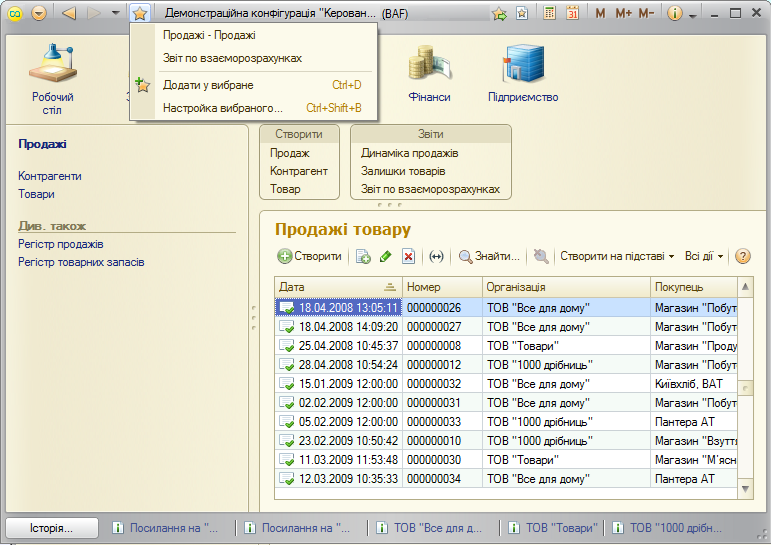This screenshot has height=545, width=771.
Task: Click the M memory button
Action: (x=600, y=14)
